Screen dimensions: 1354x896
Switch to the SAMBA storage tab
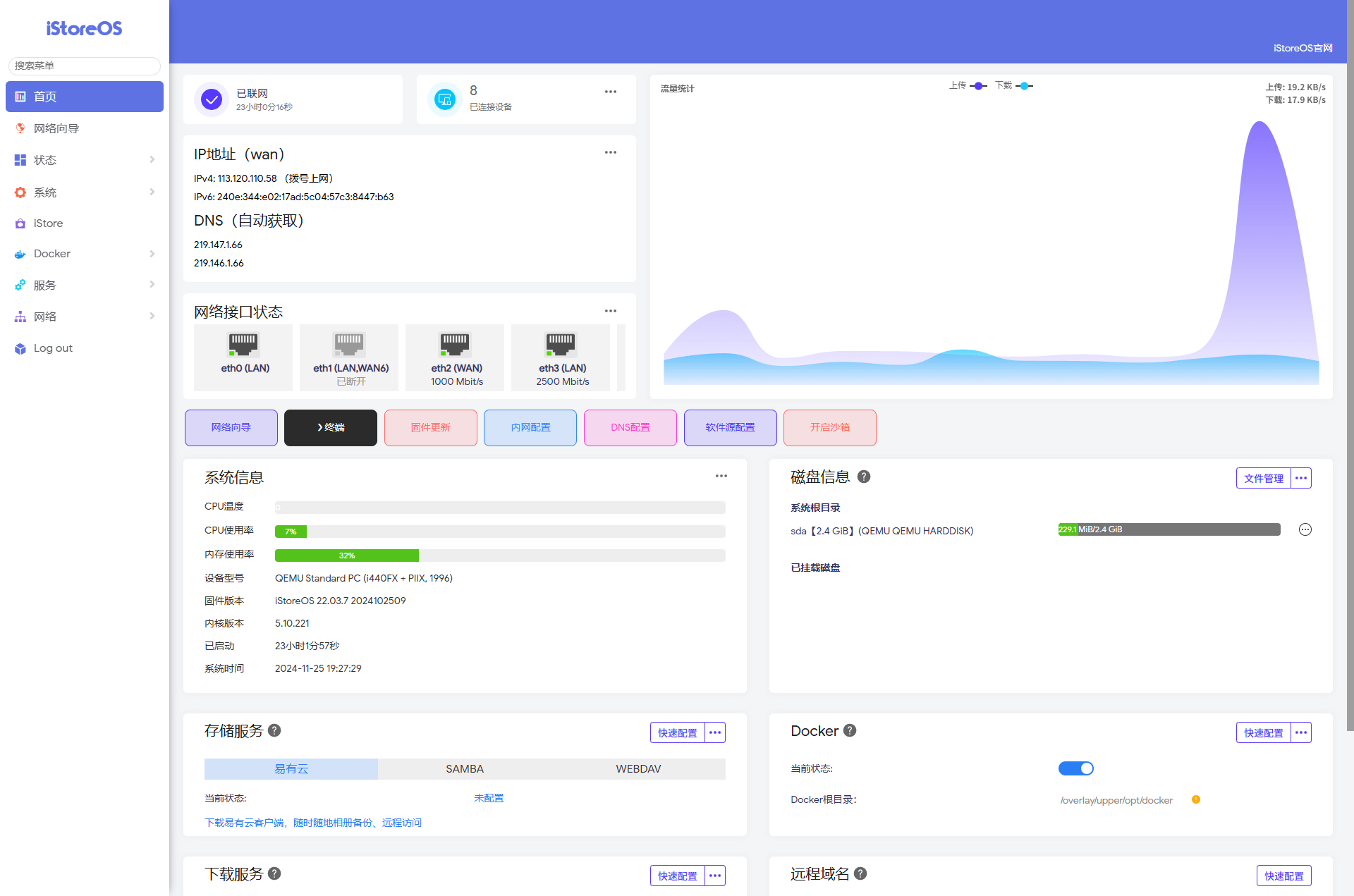point(465,768)
